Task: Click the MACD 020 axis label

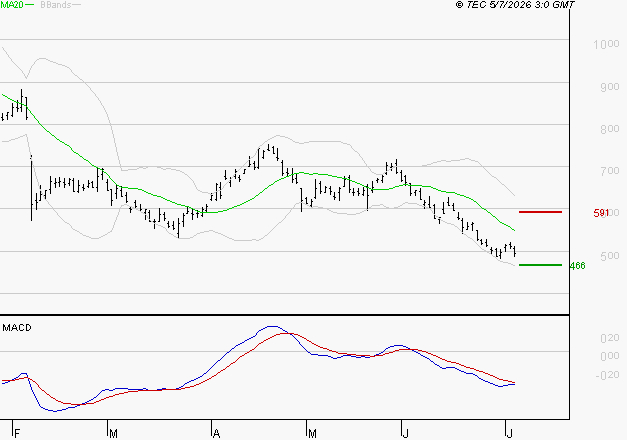Action: pyautogui.click(x=610, y=338)
